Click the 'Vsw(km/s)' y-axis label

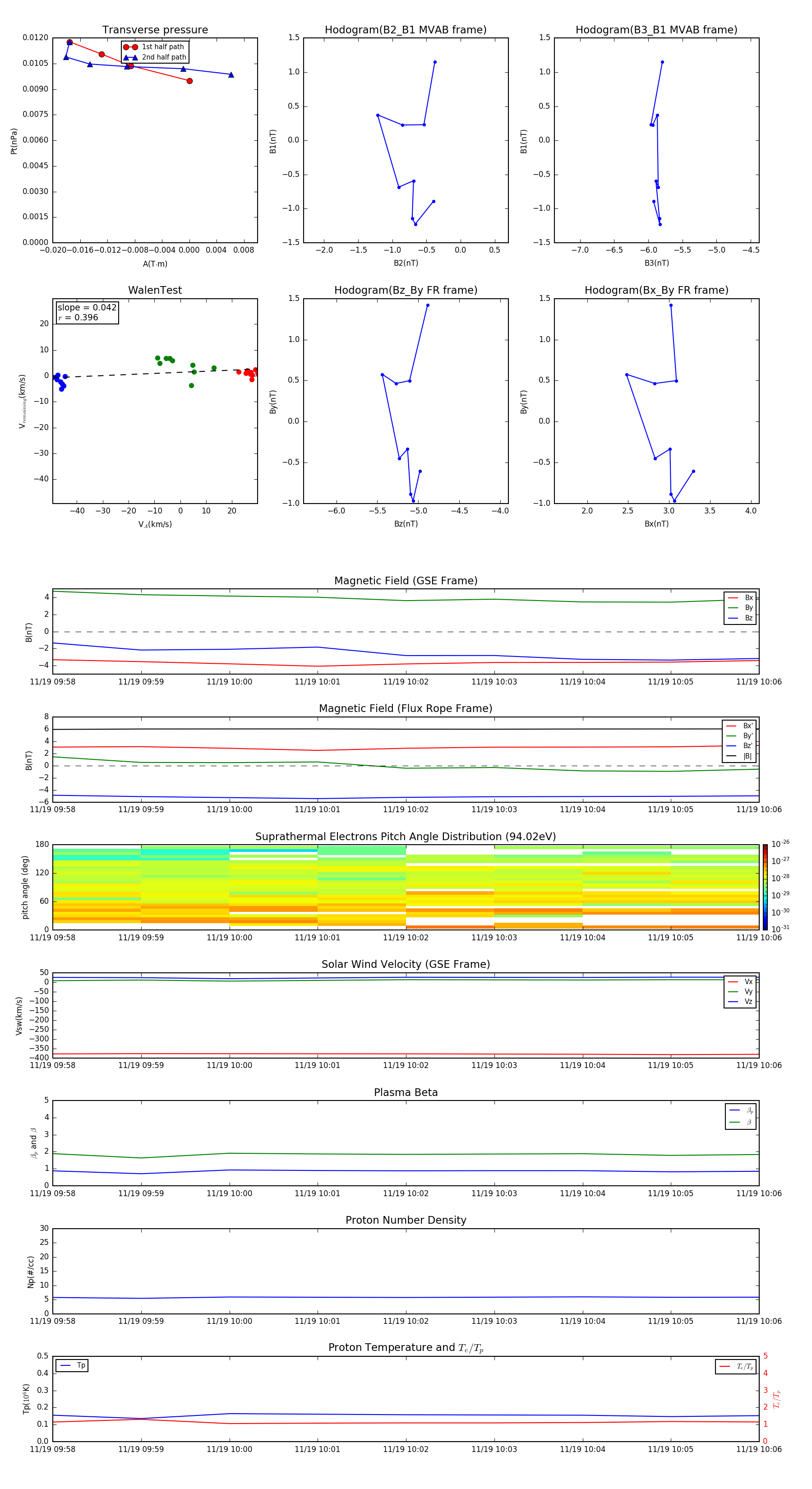pos(19,1016)
